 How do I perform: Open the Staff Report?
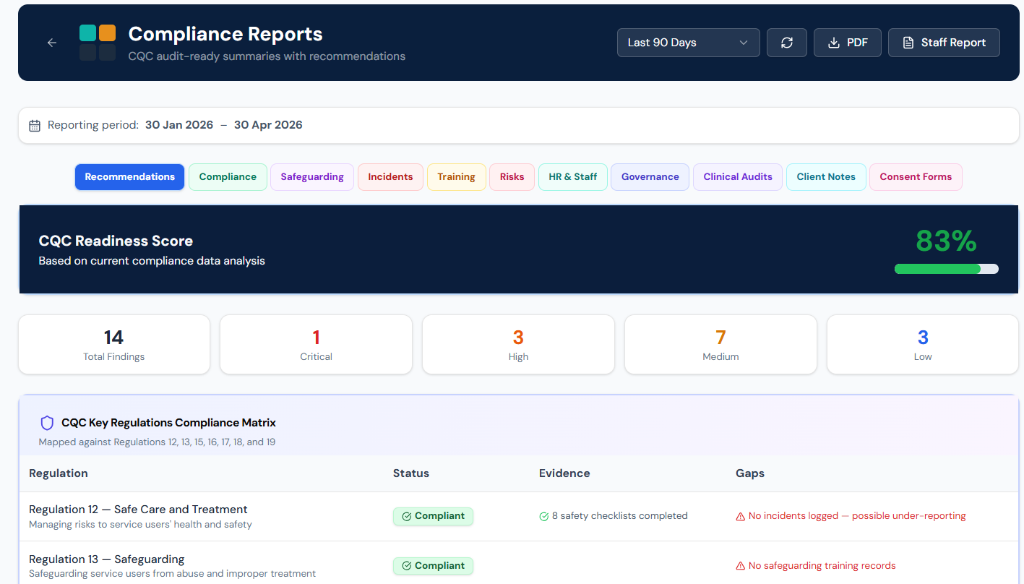tap(944, 42)
